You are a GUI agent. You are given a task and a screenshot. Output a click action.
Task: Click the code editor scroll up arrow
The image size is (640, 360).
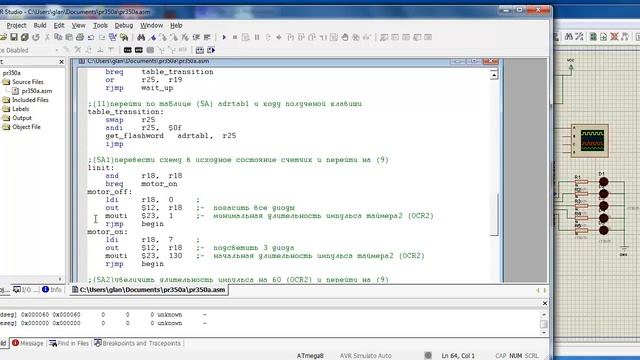[494, 75]
